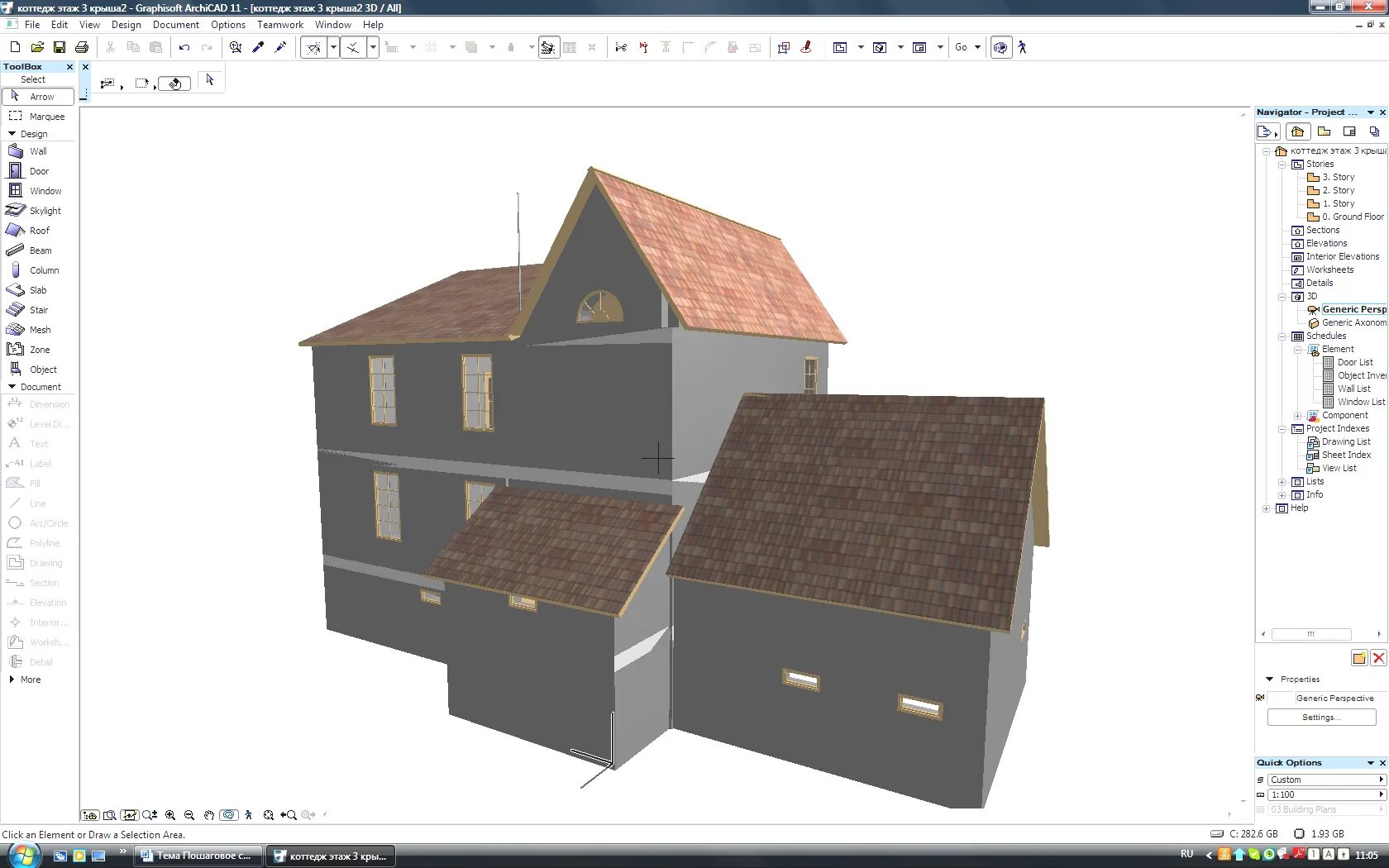
Task: Select the Window tool
Action: click(x=38, y=191)
